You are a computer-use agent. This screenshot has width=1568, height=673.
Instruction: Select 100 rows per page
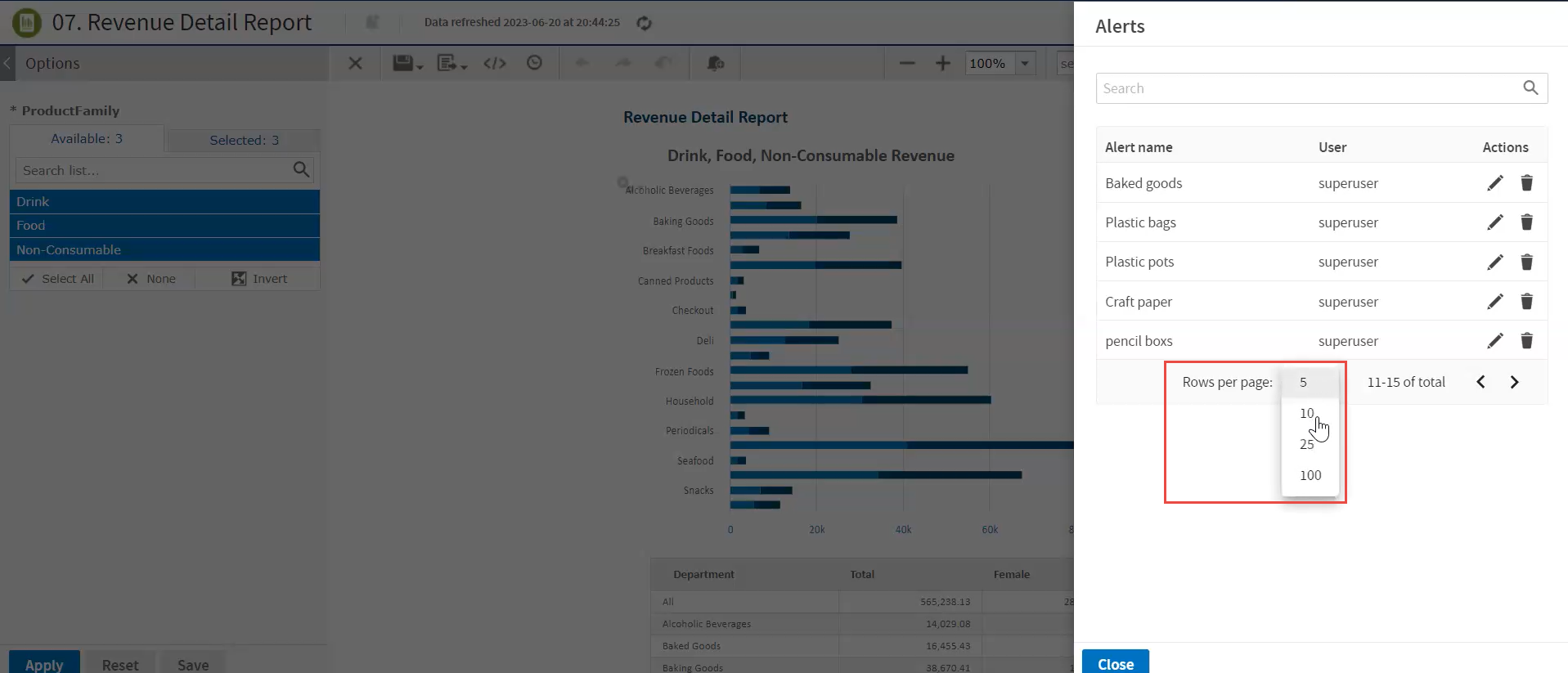click(1310, 475)
